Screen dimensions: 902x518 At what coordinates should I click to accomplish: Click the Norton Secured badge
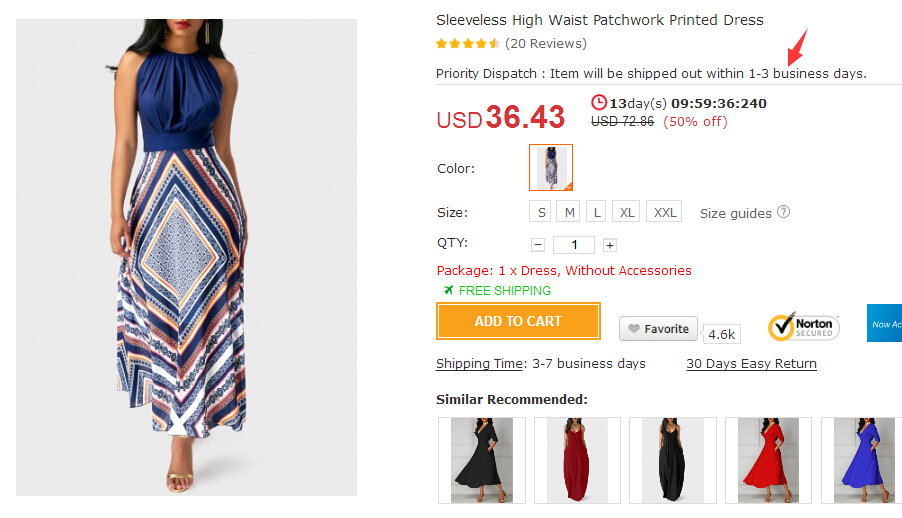coord(803,327)
